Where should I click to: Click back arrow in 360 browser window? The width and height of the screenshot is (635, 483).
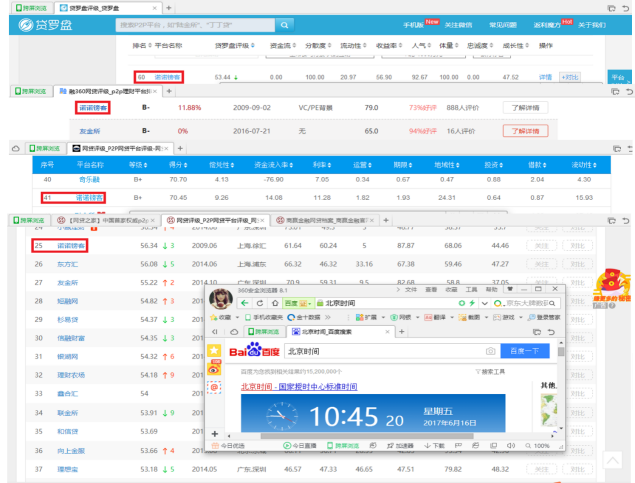click(245, 303)
